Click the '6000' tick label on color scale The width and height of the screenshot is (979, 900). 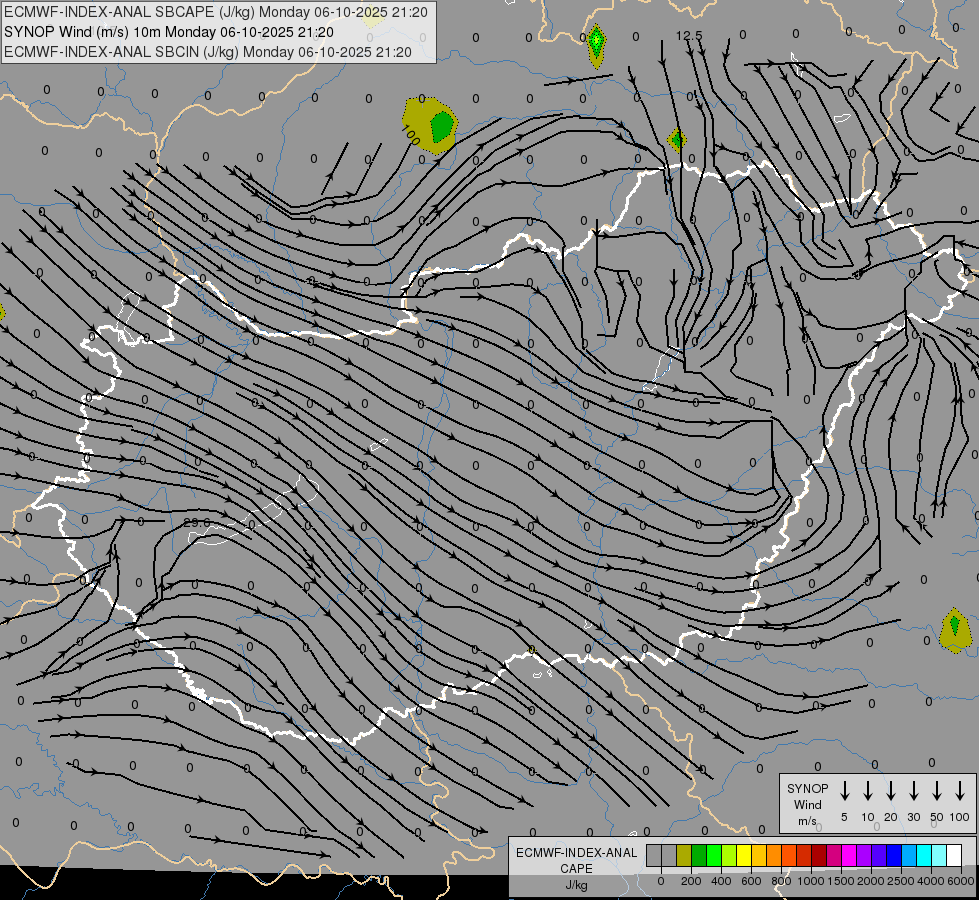tap(961, 881)
